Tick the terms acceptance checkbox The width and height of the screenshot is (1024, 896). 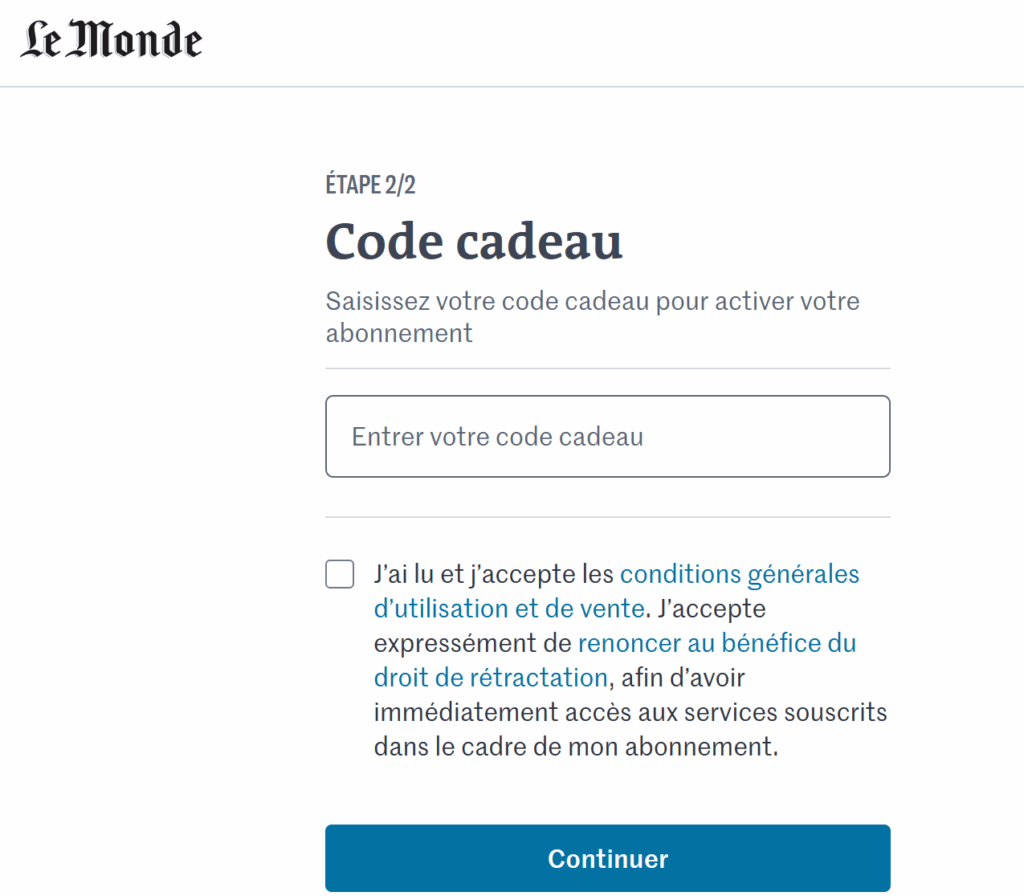pos(340,574)
